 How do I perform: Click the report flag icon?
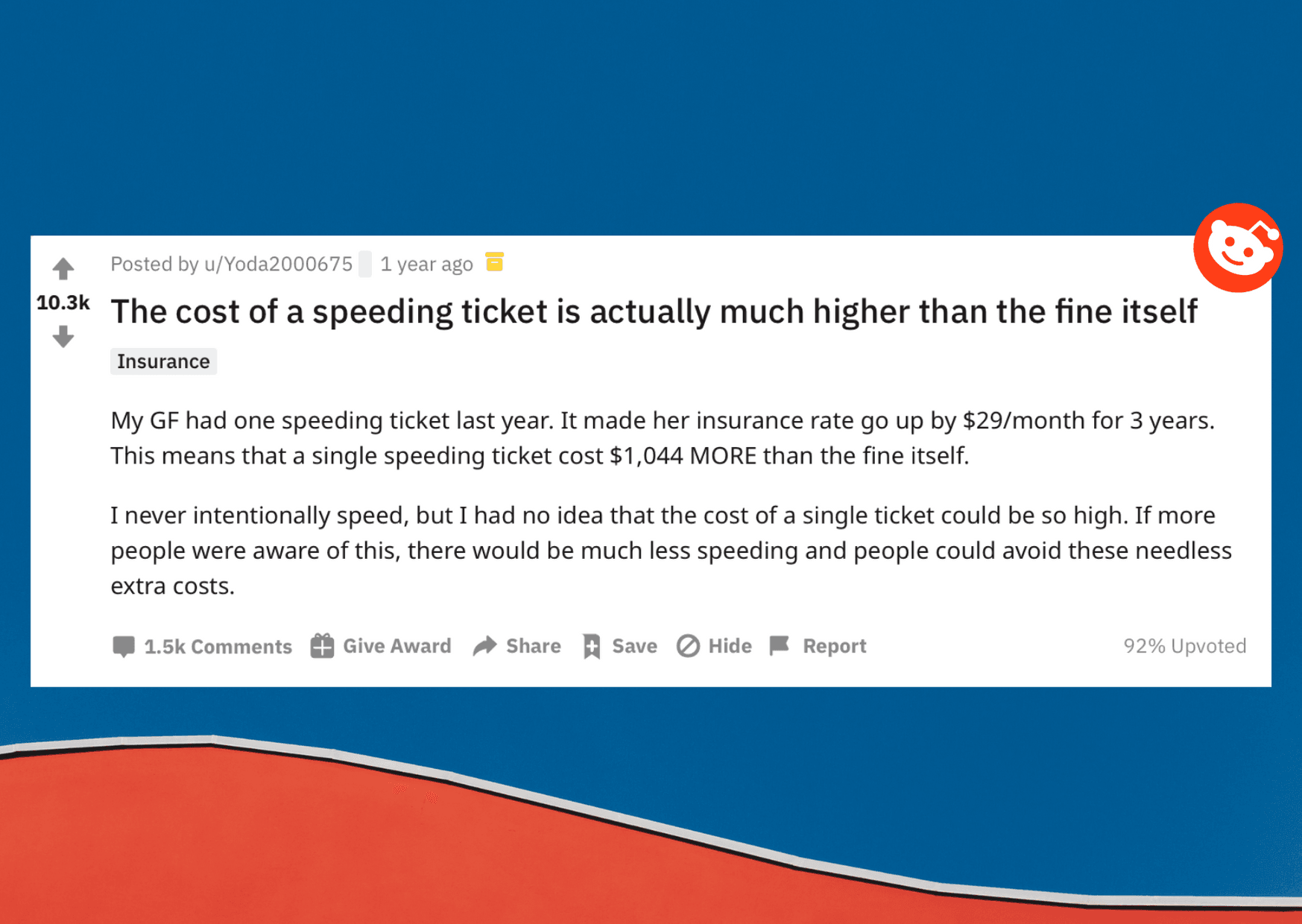tap(779, 645)
